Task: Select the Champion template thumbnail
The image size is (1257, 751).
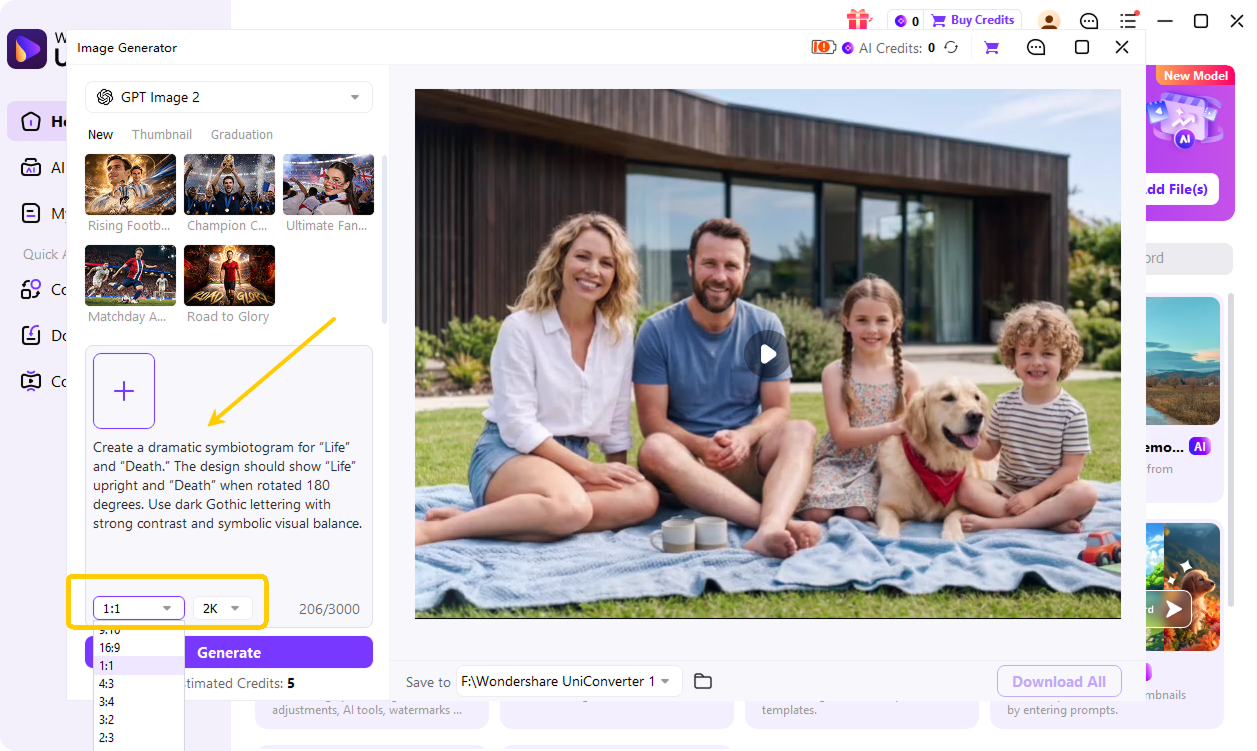Action: pyautogui.click(x=229, y=184)
